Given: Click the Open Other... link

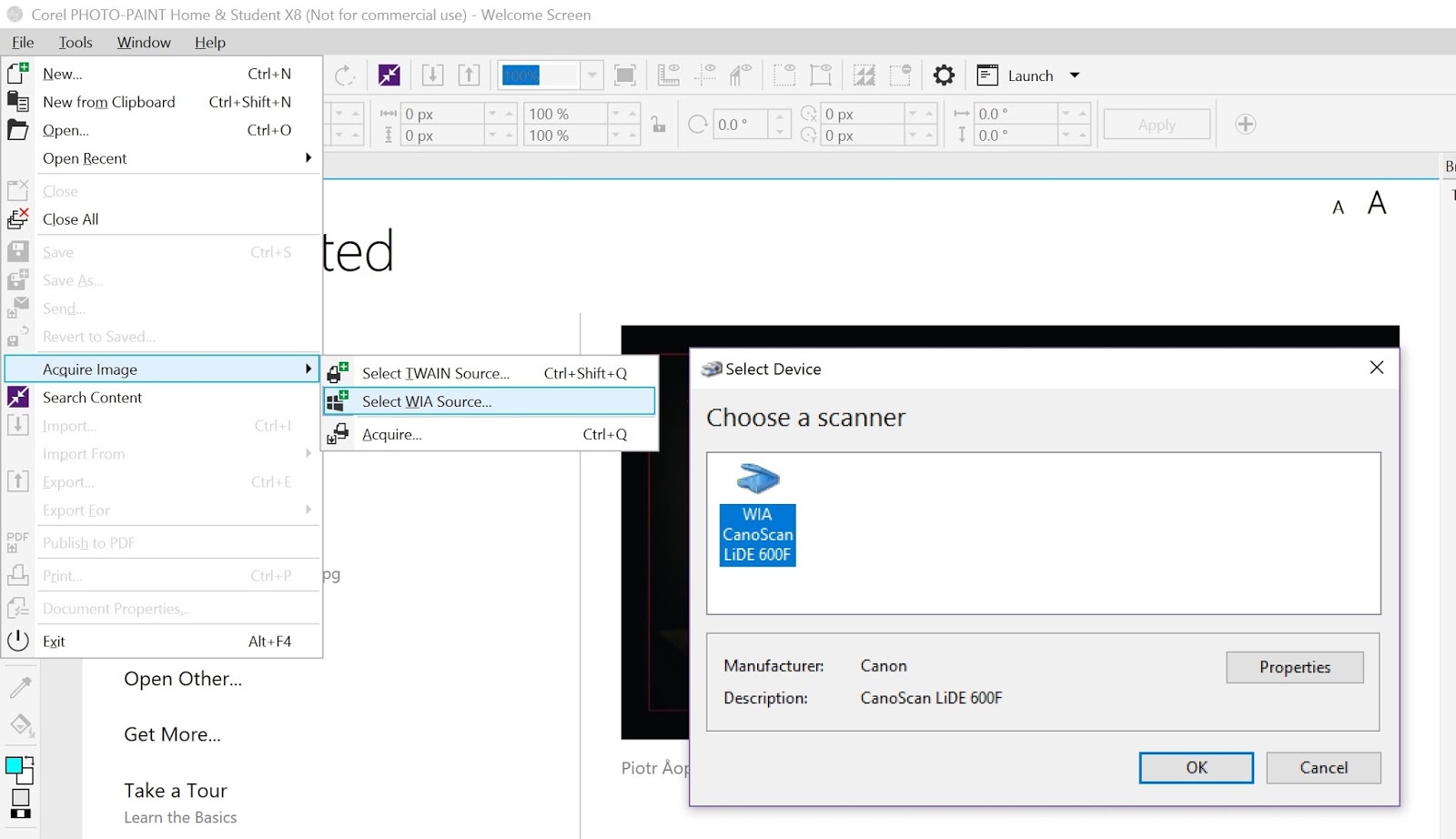Looking at the screenshot, I should [183, 679].
